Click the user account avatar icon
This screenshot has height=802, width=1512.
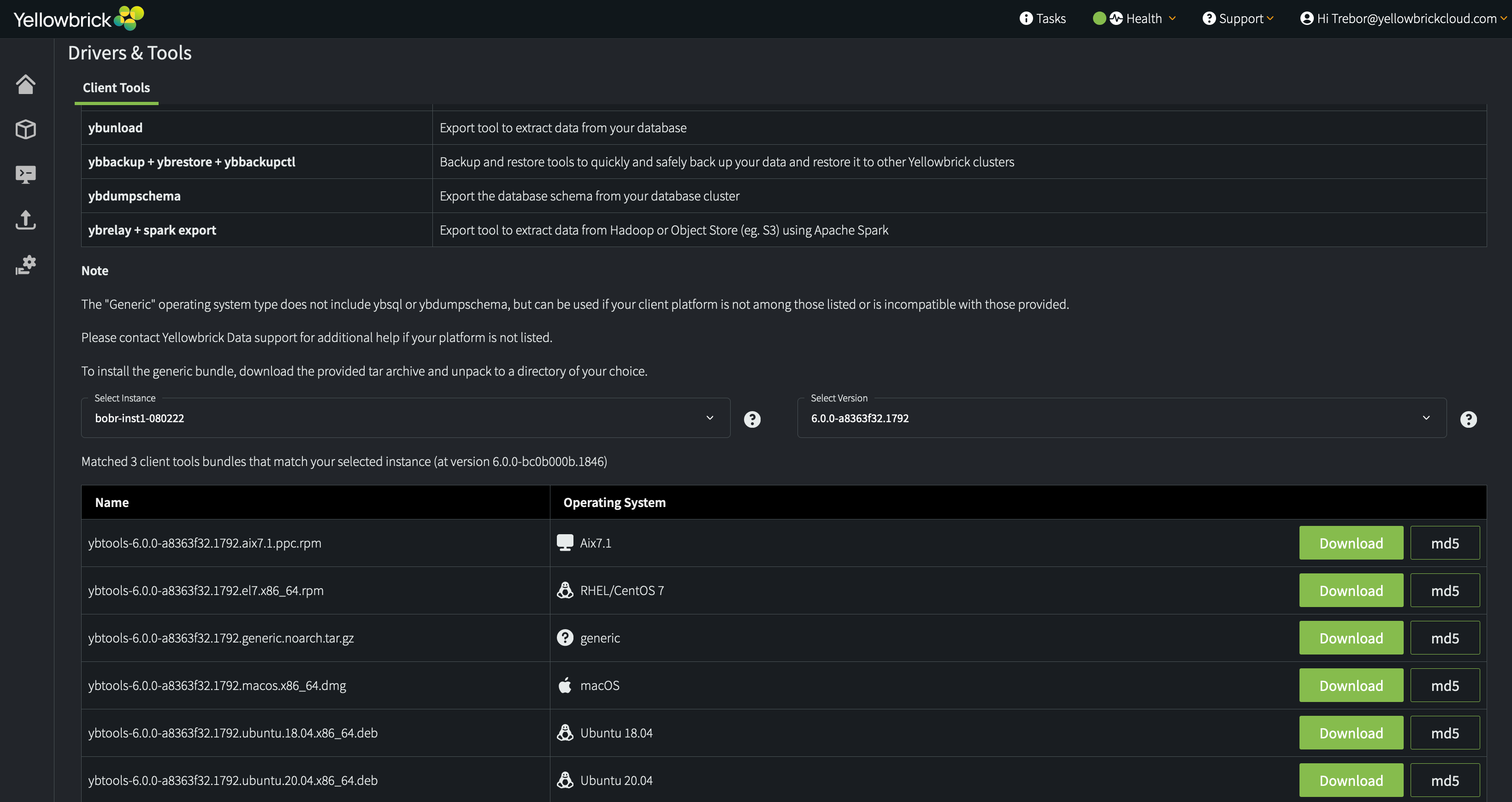pos(1307,18)
